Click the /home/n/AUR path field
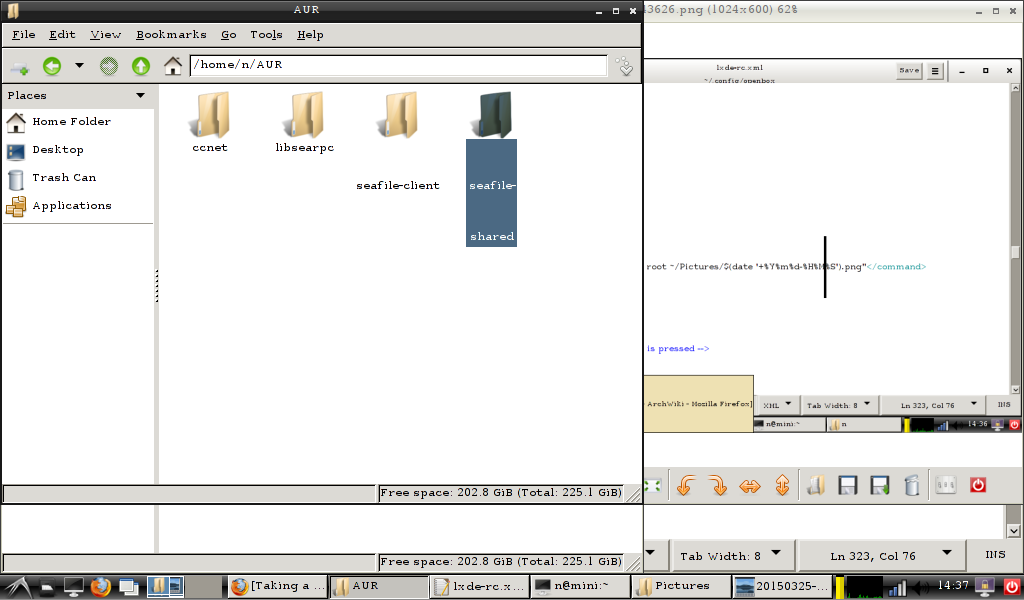The image size is (1024, 600). tap(398, 65)
